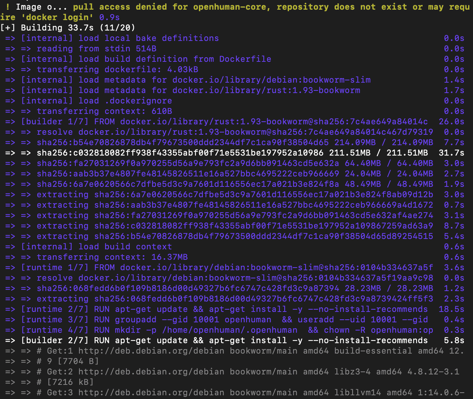Click the '[builder 1/7] FROM' rust line
473x399 pixels.
click(x=235, y=122)
